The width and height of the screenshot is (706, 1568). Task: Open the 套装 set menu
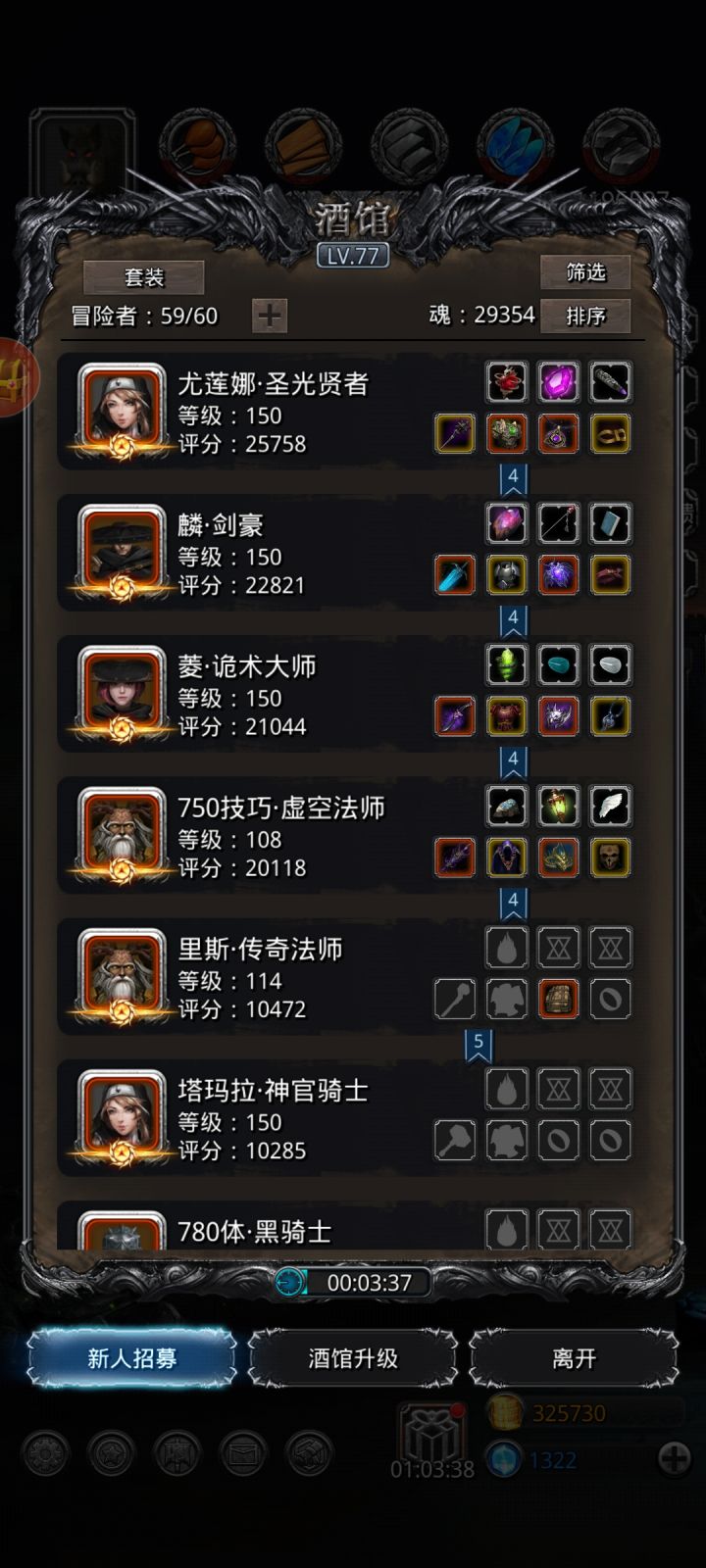[144, 277]
